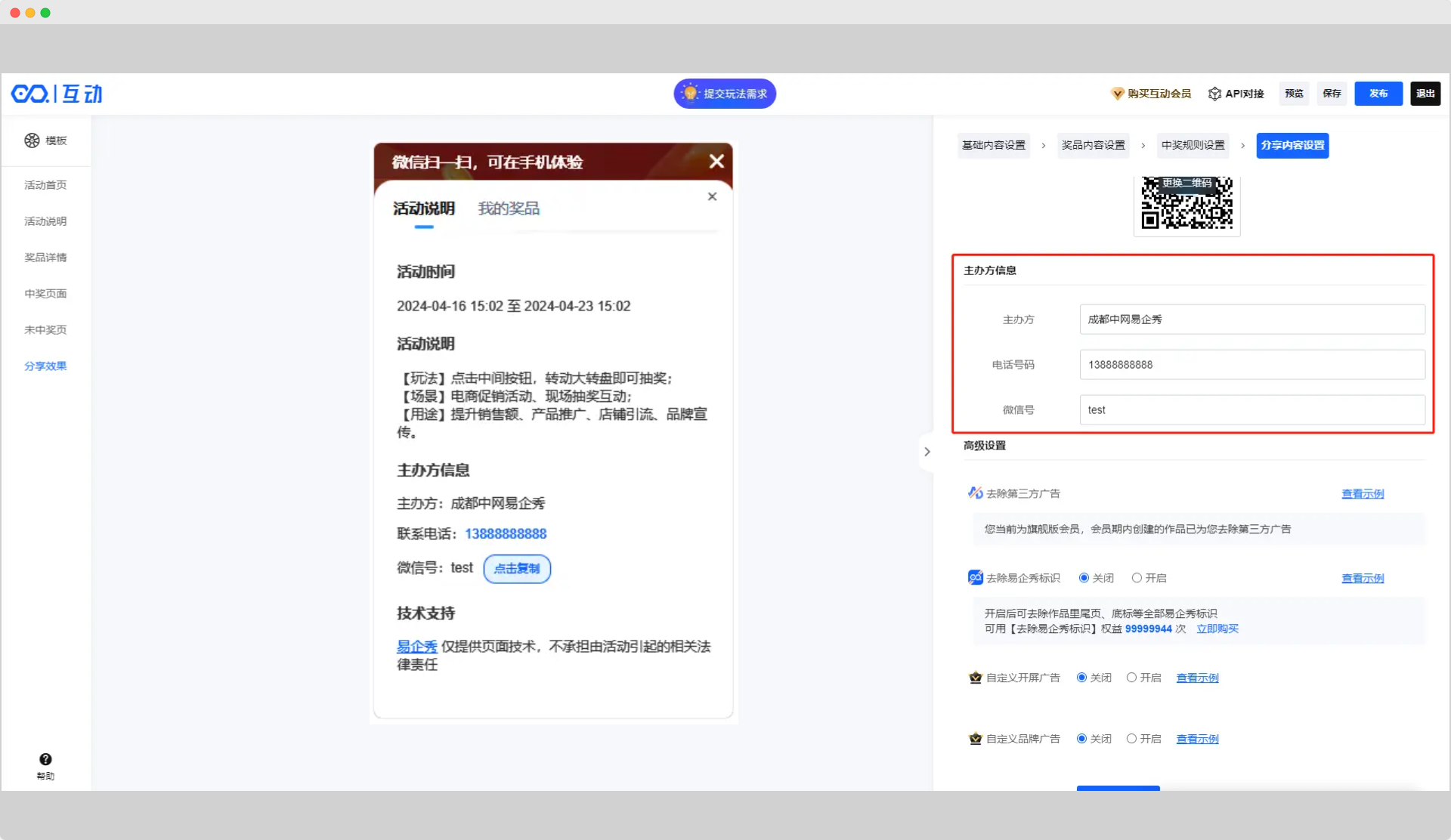
Task: Select 开启 for 自定义开屏广告
Action: point(1131,678)
